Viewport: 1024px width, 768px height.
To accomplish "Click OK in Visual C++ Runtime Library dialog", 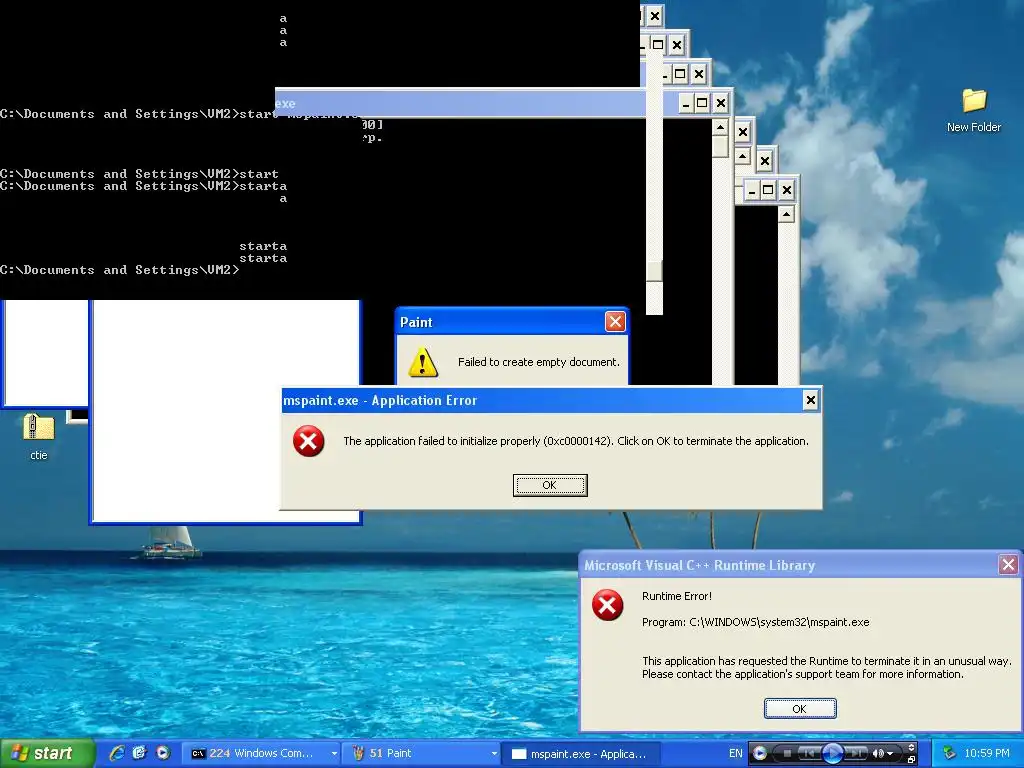I will 800,709.
